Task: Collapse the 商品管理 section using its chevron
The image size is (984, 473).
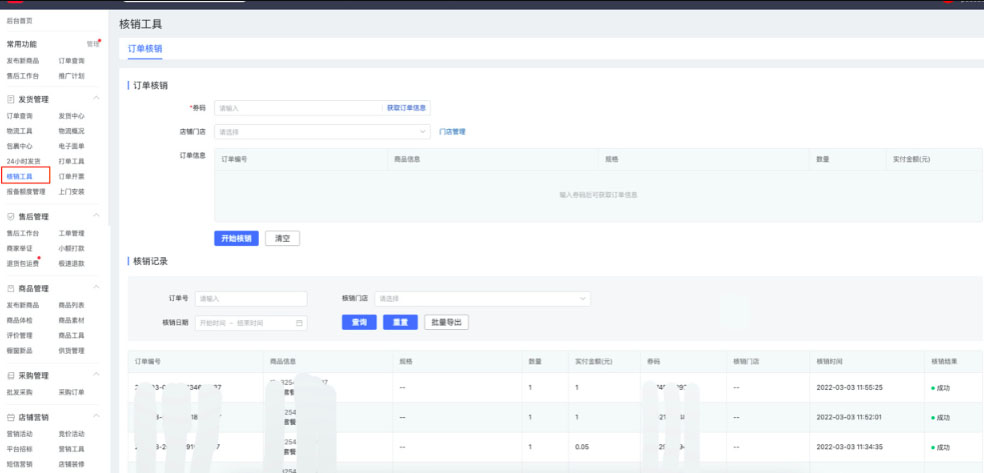Action: click(96, 288)
